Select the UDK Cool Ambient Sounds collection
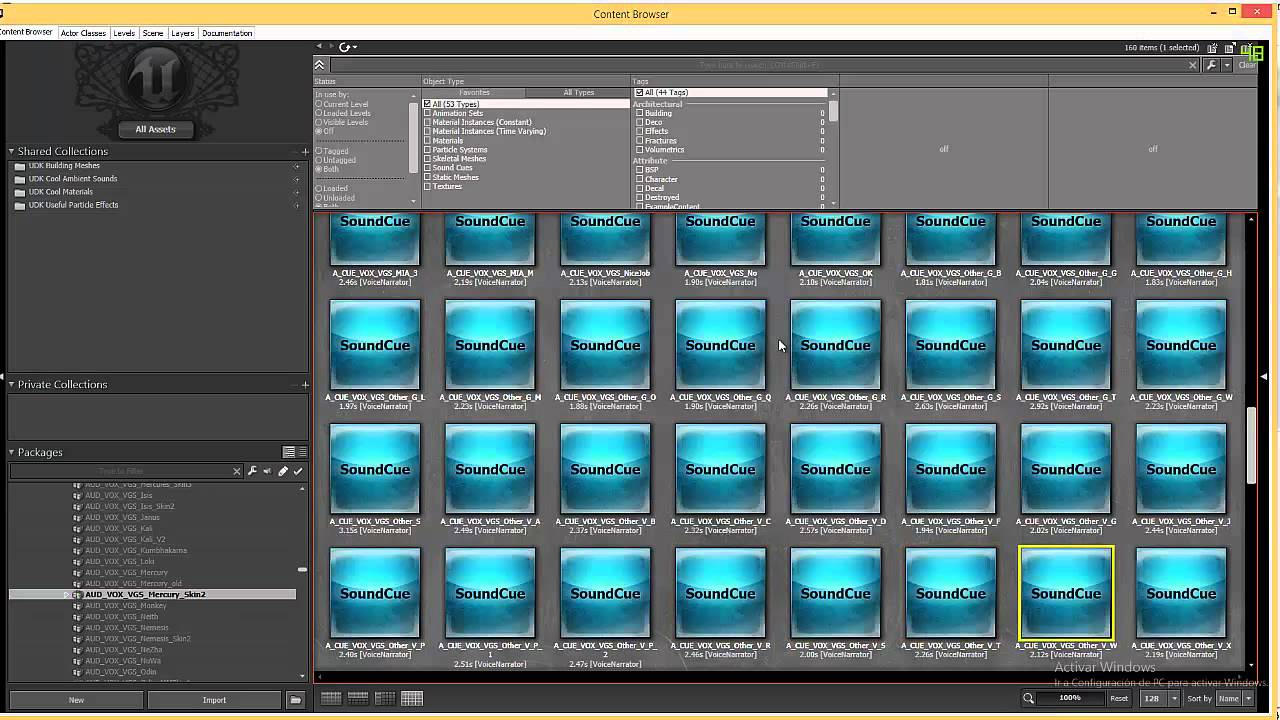 [73, 179]
